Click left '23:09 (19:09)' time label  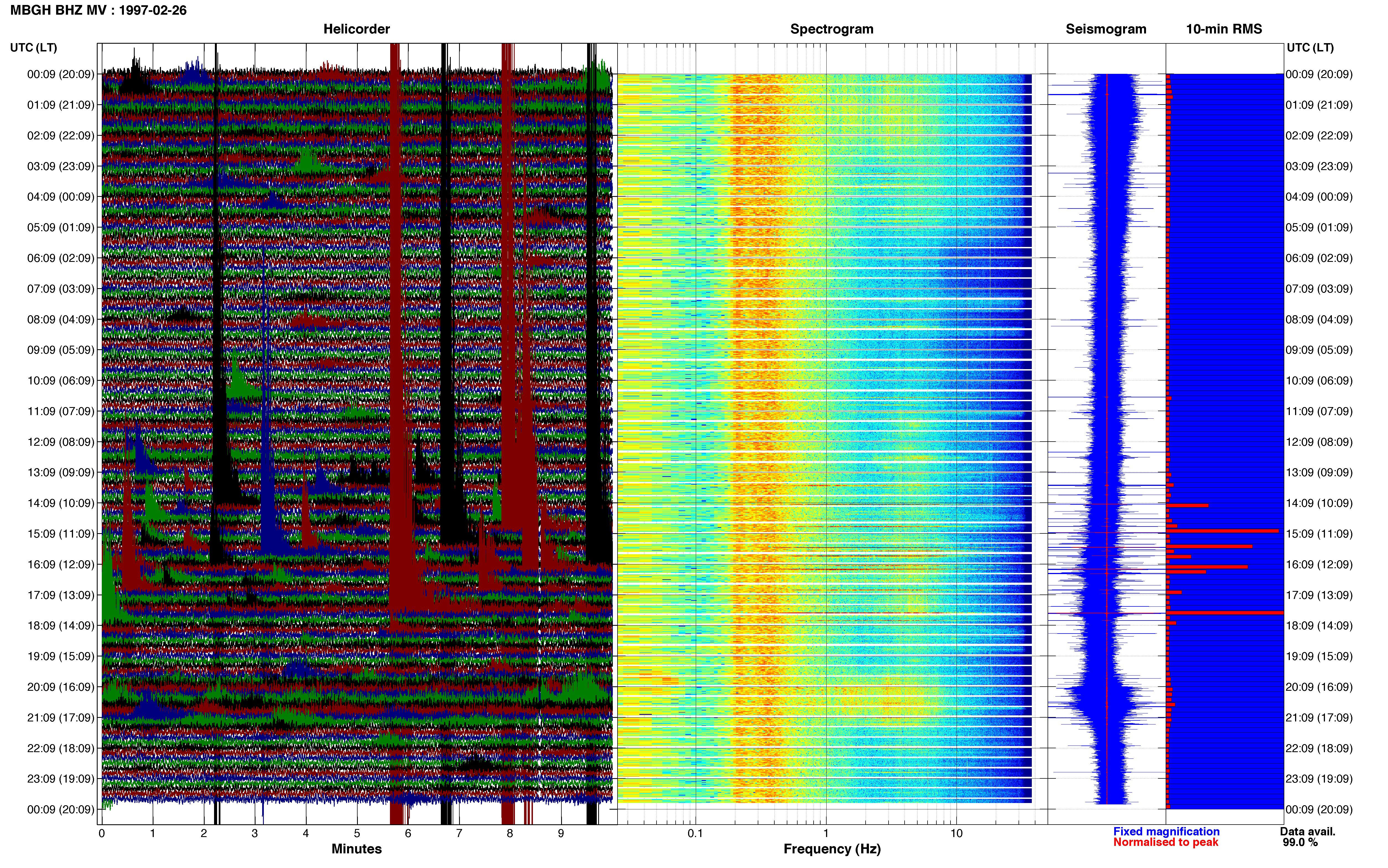(x=61, y=779)
